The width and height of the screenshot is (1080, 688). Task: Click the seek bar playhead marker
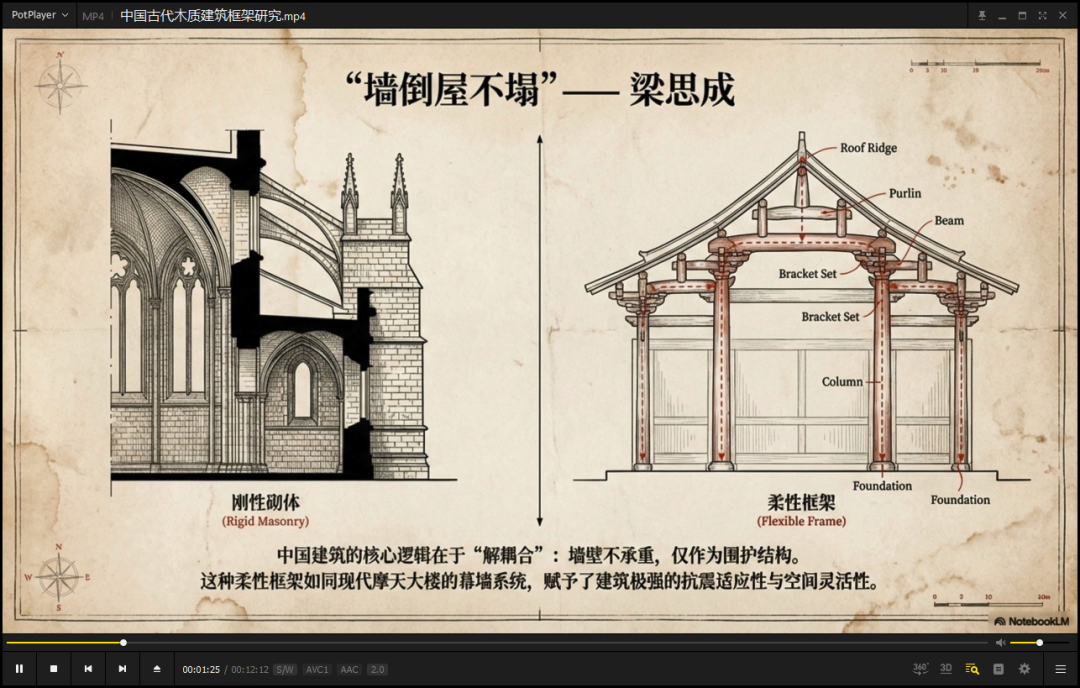(122, 641)
